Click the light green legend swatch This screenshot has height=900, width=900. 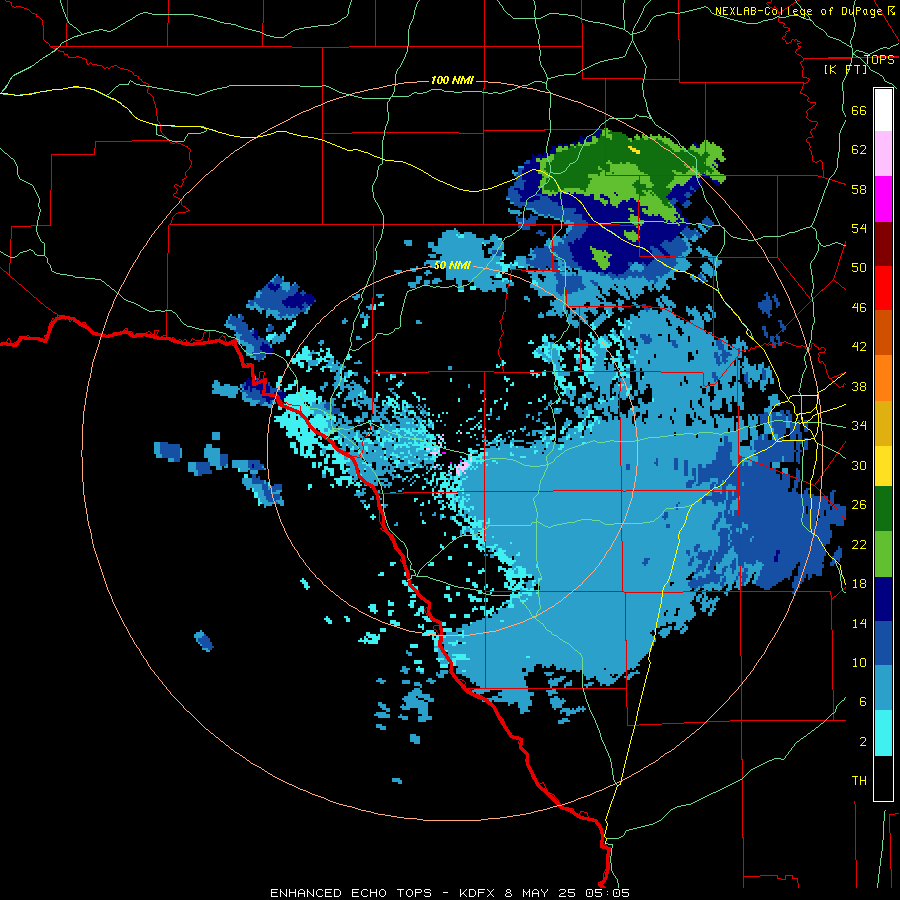pyautogui.click(x=883, y=554)
